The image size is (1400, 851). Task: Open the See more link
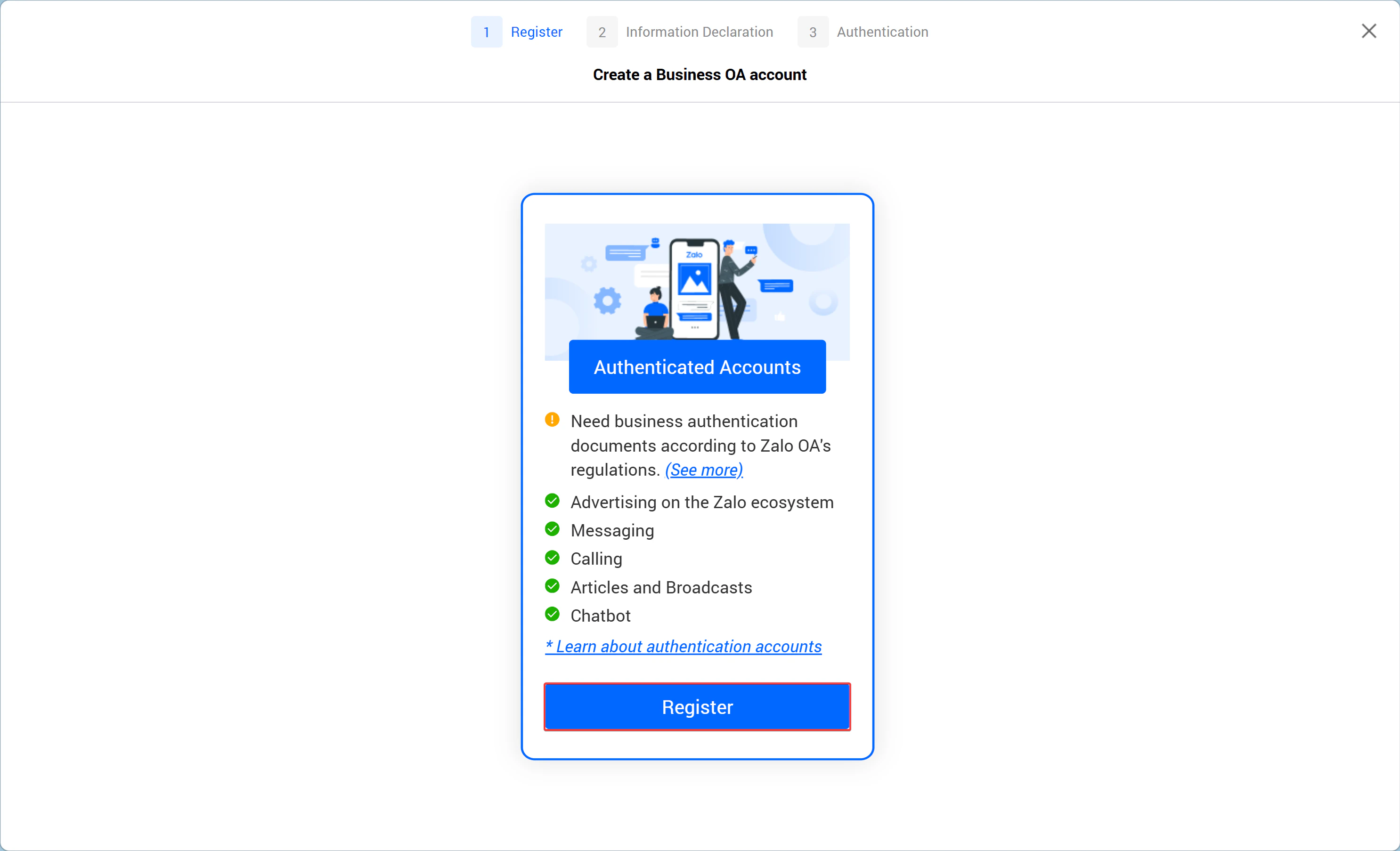(704, 470)
